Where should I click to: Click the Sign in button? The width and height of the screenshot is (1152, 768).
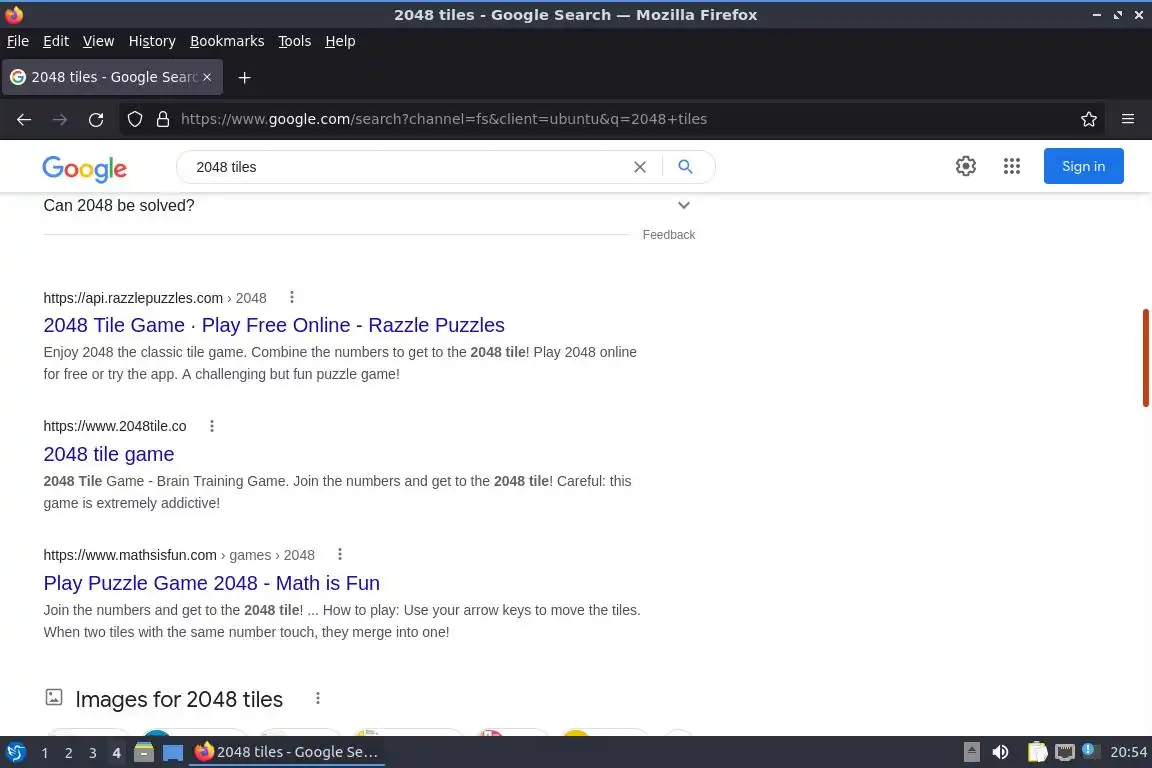point(1084,166)
